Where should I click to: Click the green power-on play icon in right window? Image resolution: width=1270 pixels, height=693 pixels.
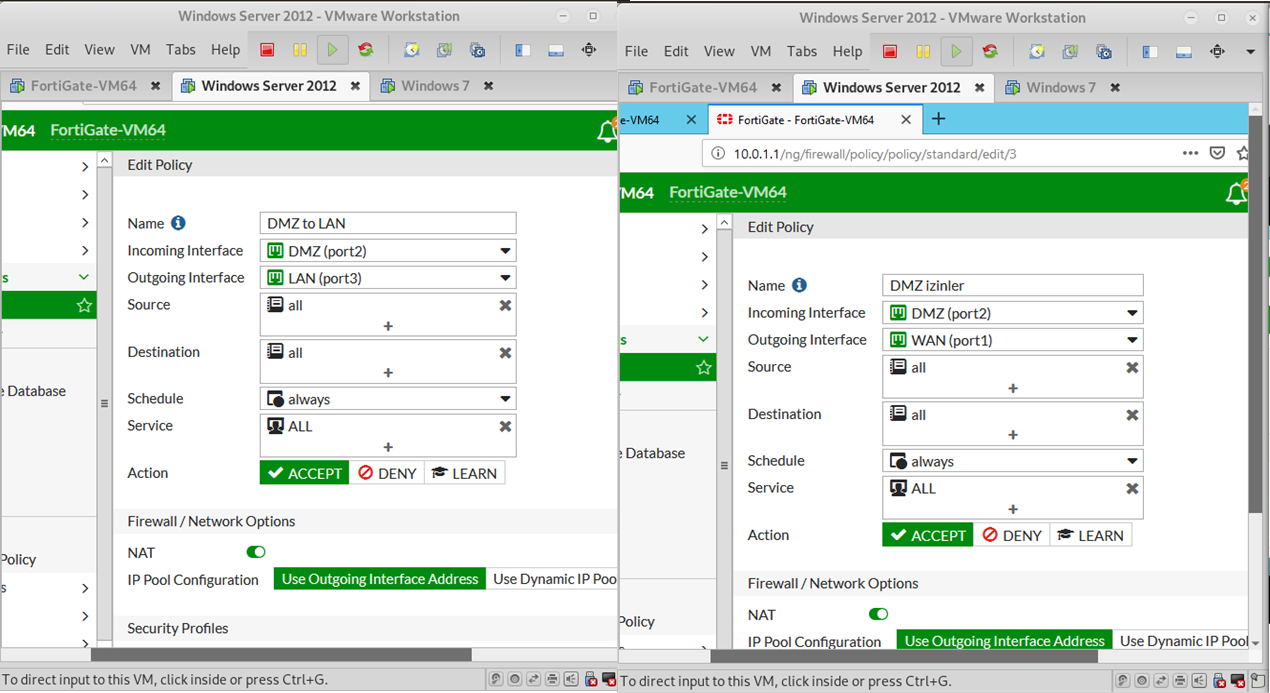[956, 51]
